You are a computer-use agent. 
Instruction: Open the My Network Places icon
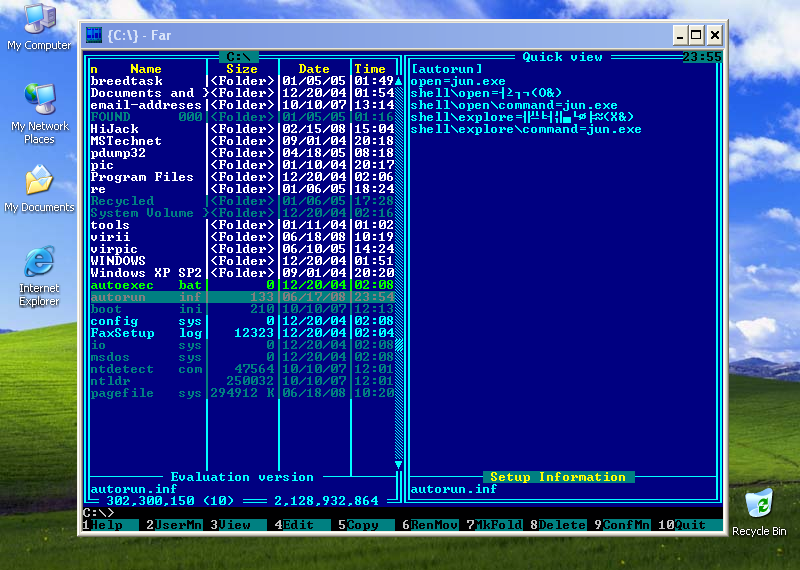coord(40,113)
